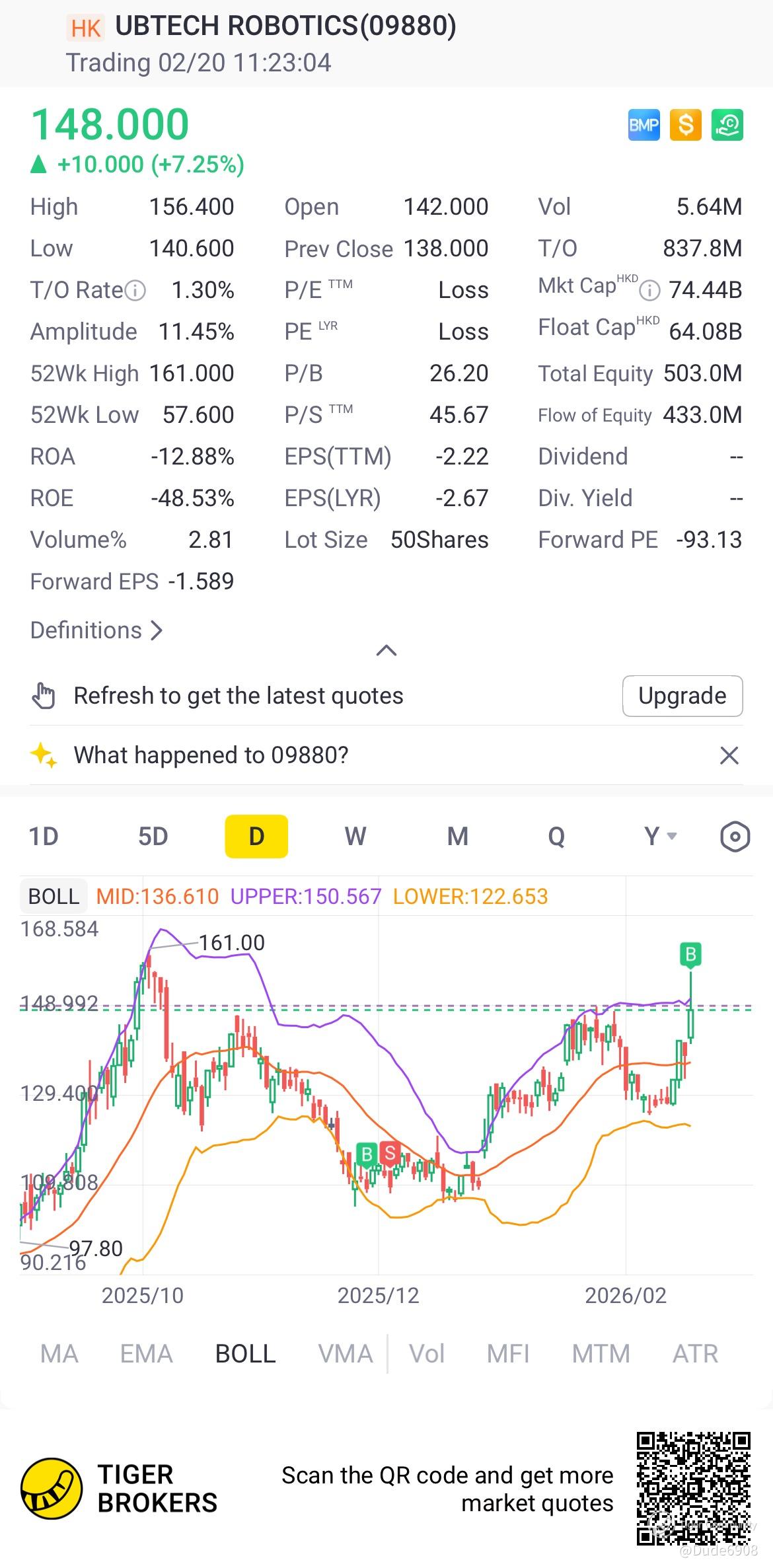773x1568 pixels.
Task: Select MA indicator
Action: (59, 1354)
